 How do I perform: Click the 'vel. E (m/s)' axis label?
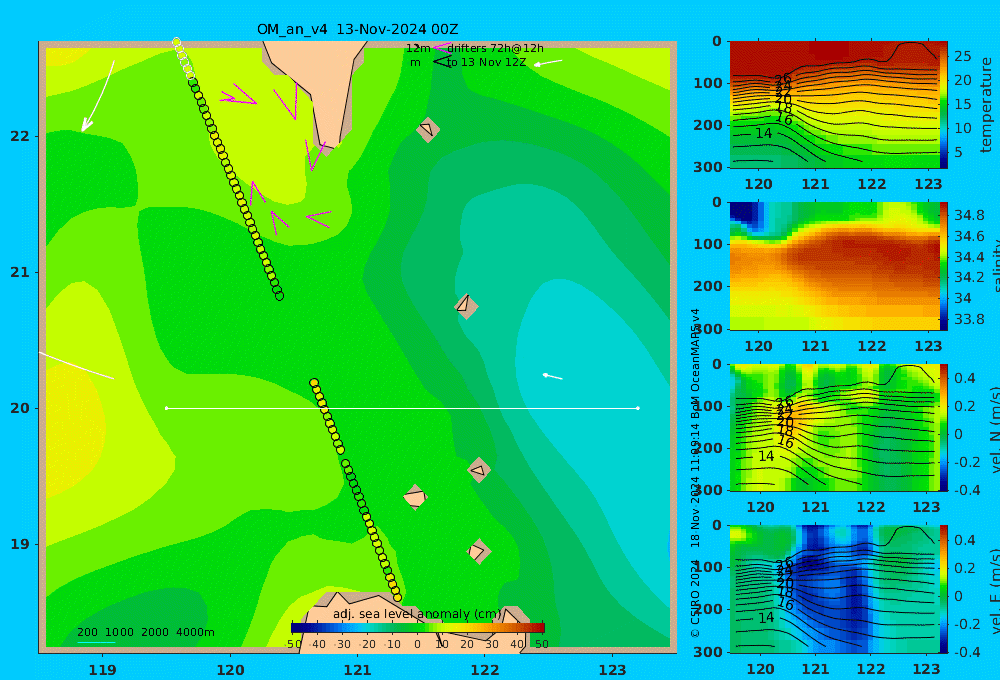pos(994,590)
